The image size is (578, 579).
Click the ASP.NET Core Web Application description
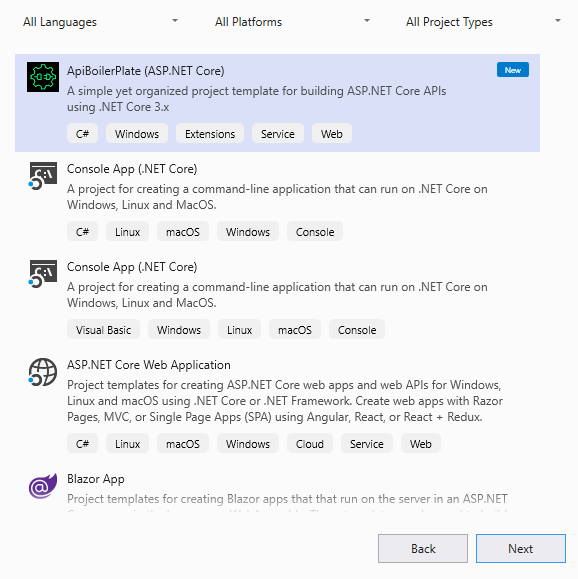coord(285,401)
